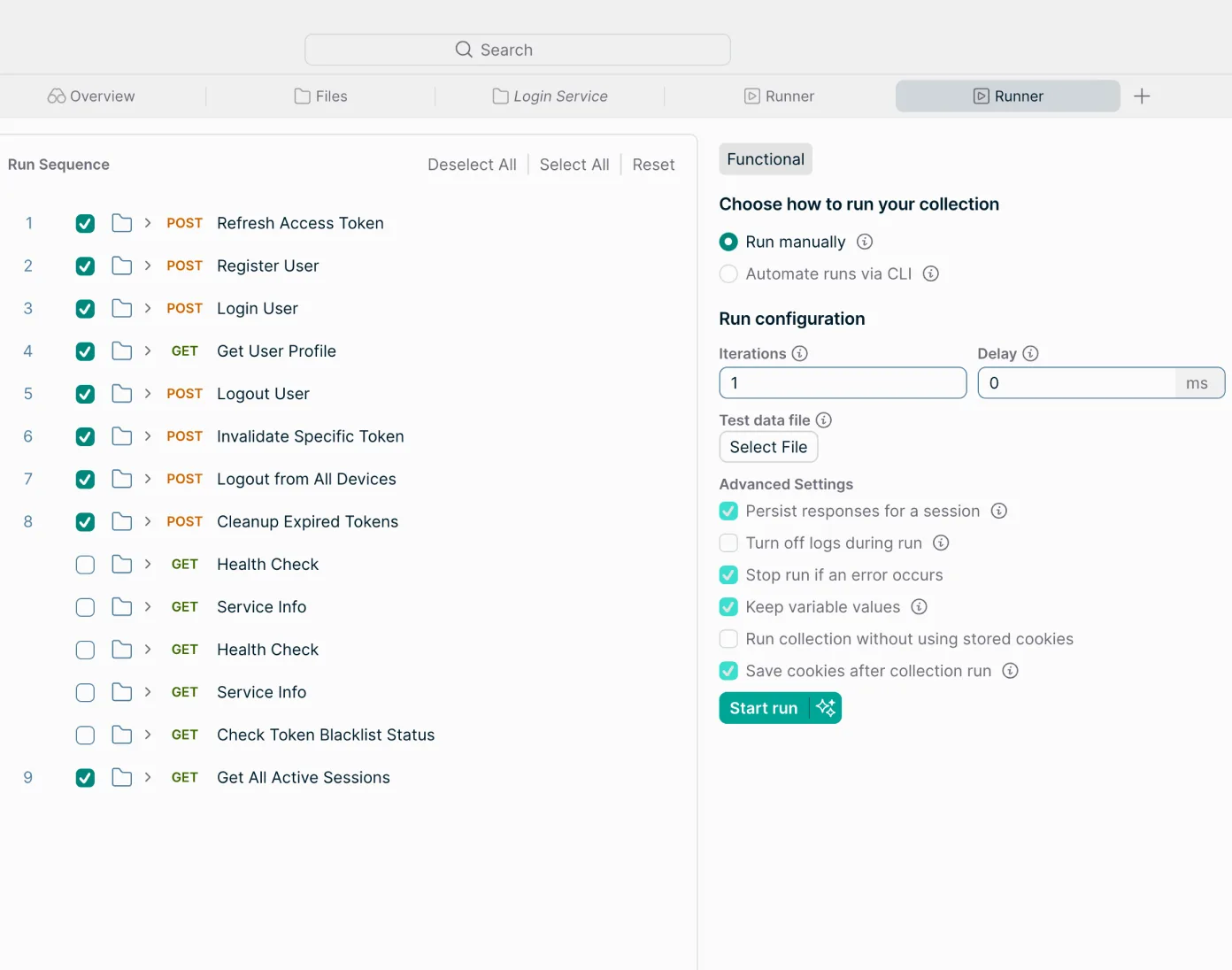This screenshot has height=970, width=1232.
Task: Focus the Iterations input field
Action: [x=843, y=383]
